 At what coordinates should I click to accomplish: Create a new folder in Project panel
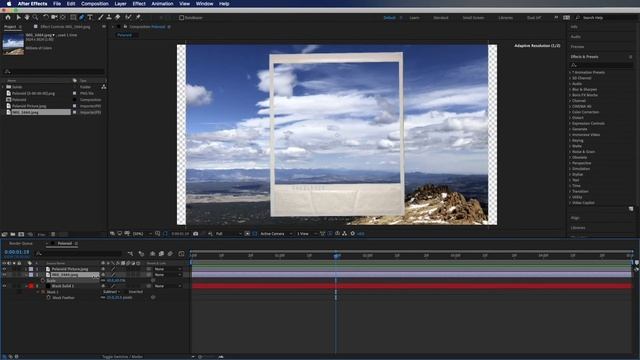(13, 234)
